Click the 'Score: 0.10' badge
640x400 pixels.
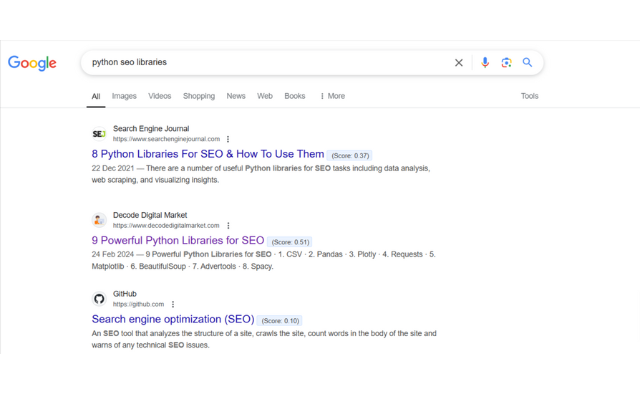click(280, 321)
